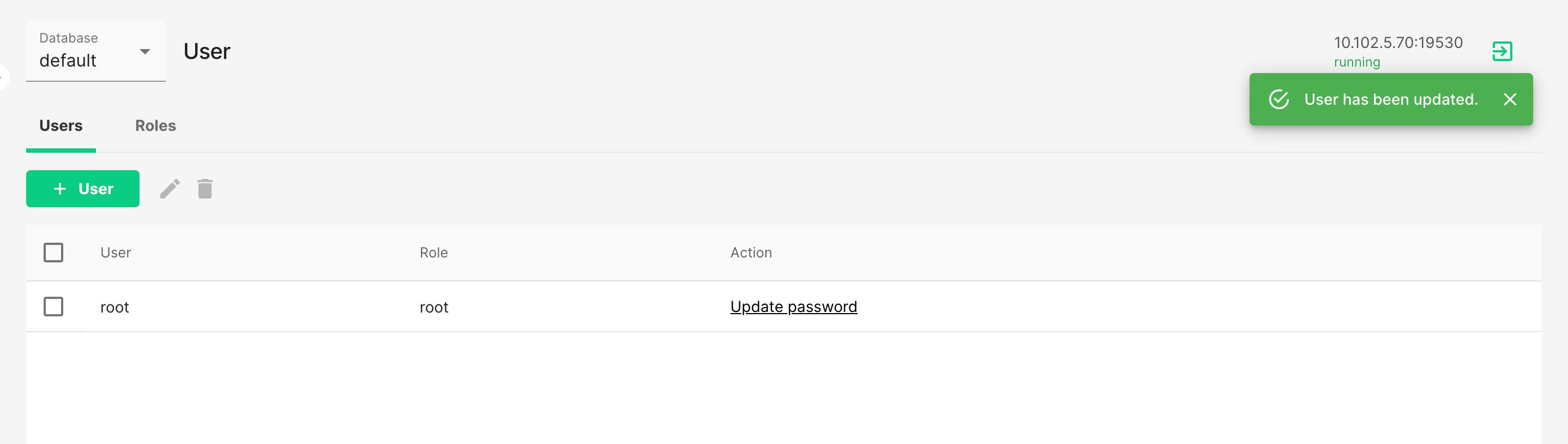Expand the database dropdown arrow

tap(146, 52)
